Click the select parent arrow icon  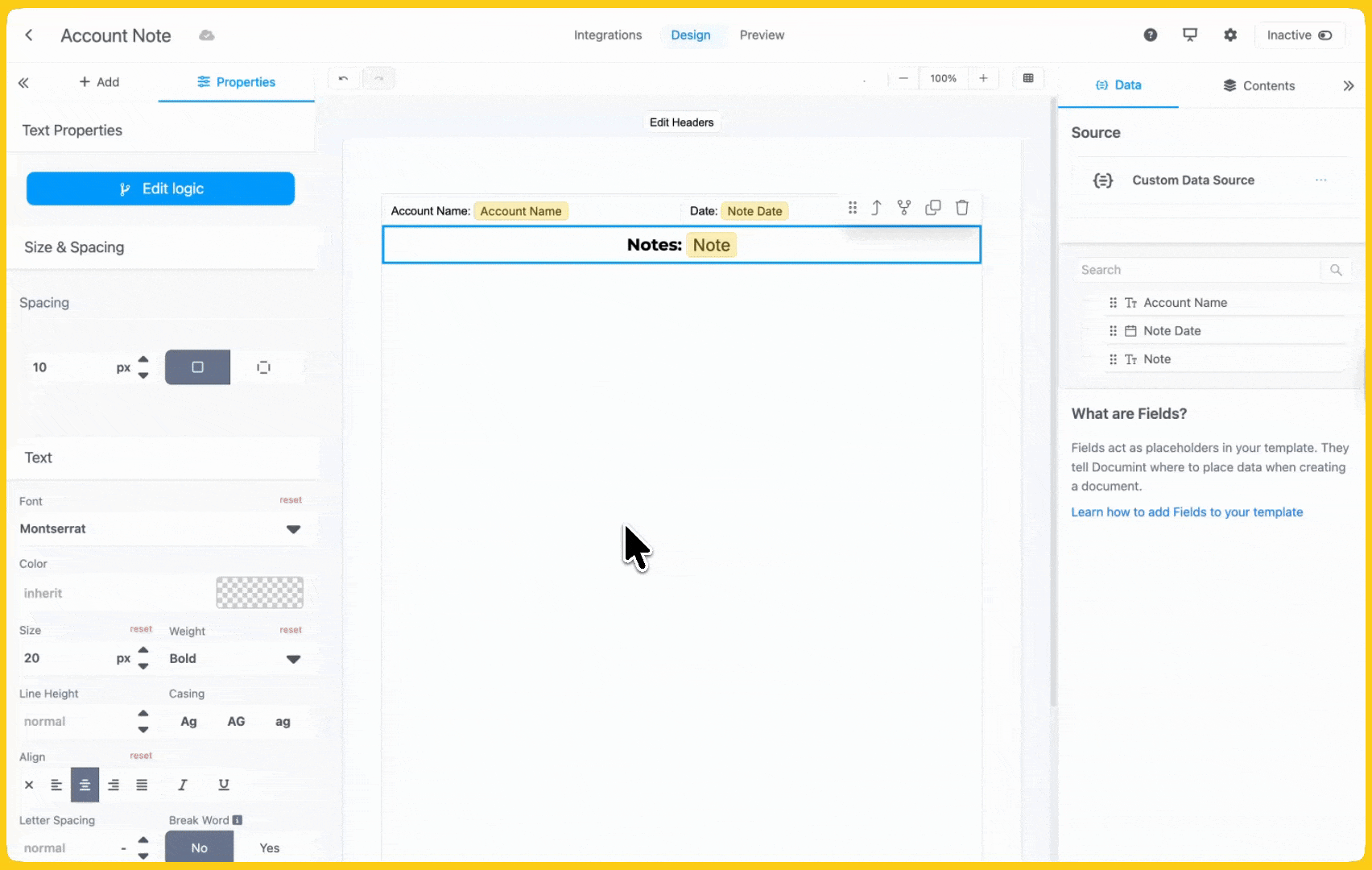tap(876, 208)
